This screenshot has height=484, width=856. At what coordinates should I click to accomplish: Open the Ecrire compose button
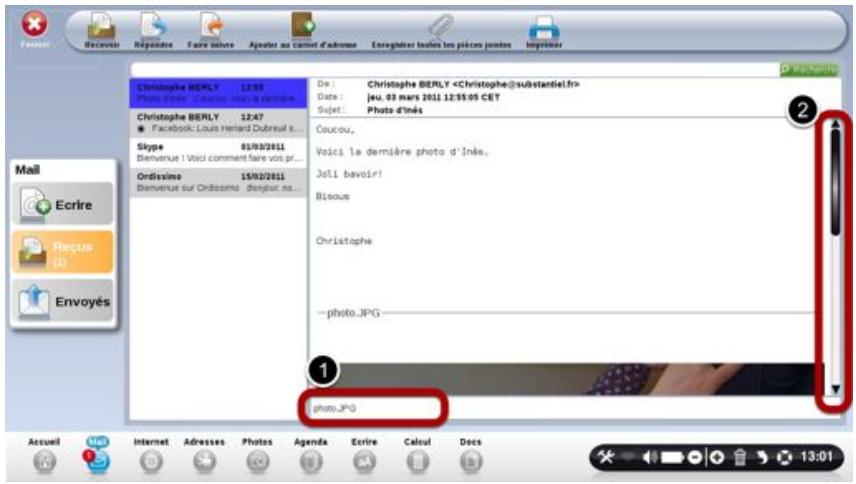click(62, 205)
